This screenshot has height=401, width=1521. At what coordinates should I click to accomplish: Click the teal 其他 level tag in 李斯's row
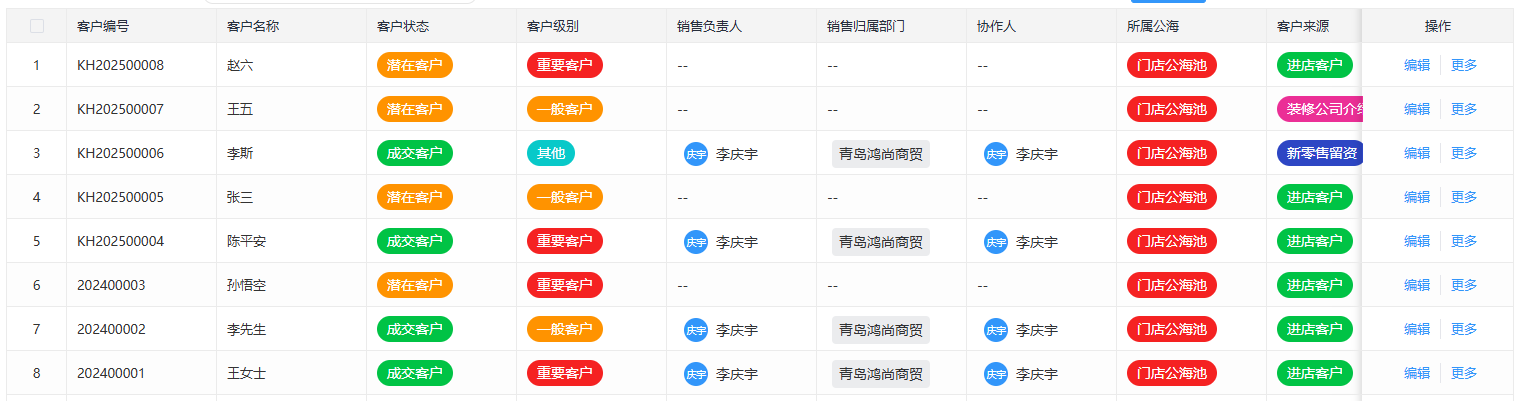pyautogui.click(x=551, y=154)
